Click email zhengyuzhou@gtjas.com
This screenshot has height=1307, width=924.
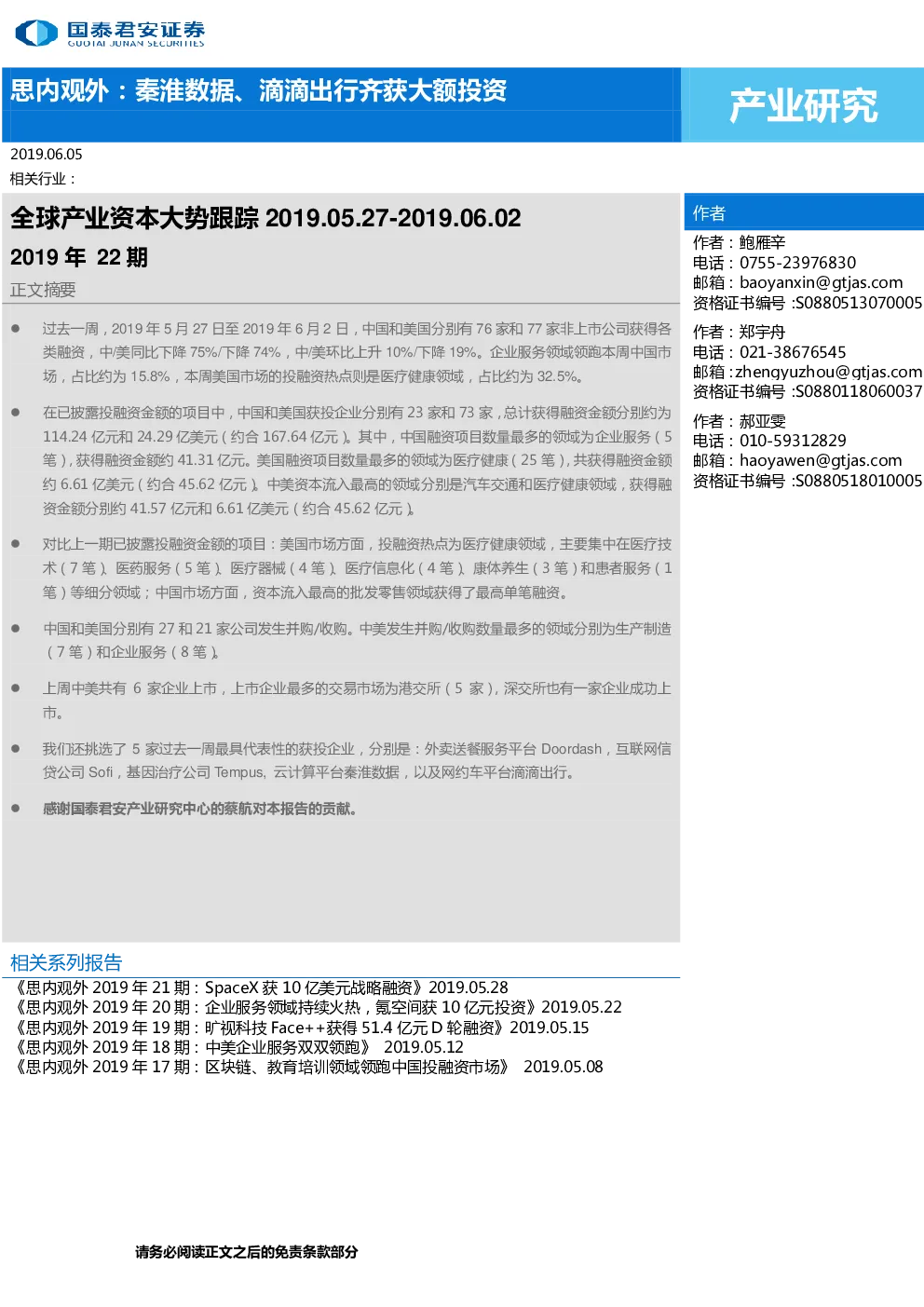[x=828, y=372]
